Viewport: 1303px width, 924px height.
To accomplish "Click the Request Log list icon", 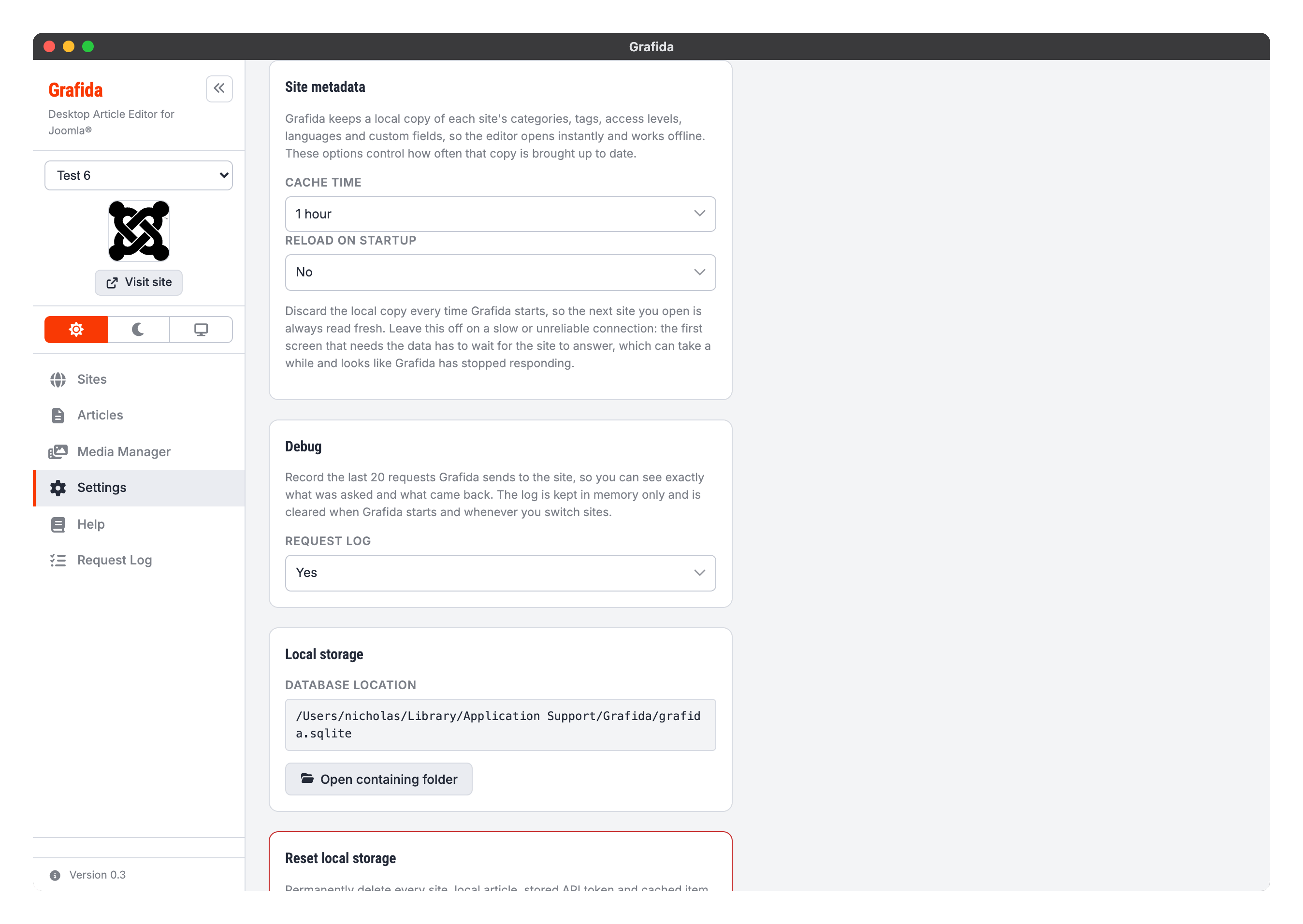I will pyautogui.click(x=58, y=560).
